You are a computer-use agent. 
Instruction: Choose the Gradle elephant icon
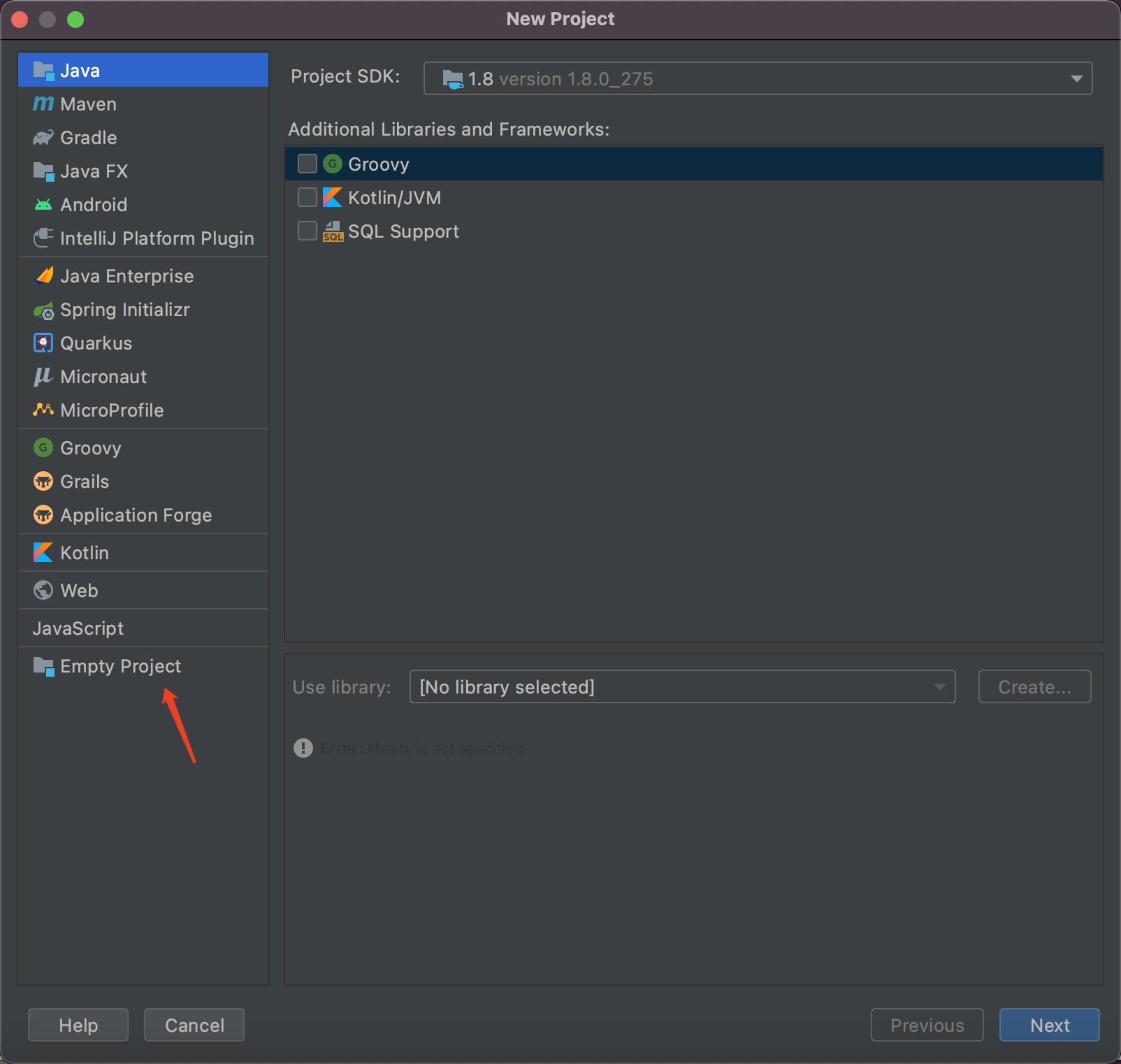click(43, 138)
